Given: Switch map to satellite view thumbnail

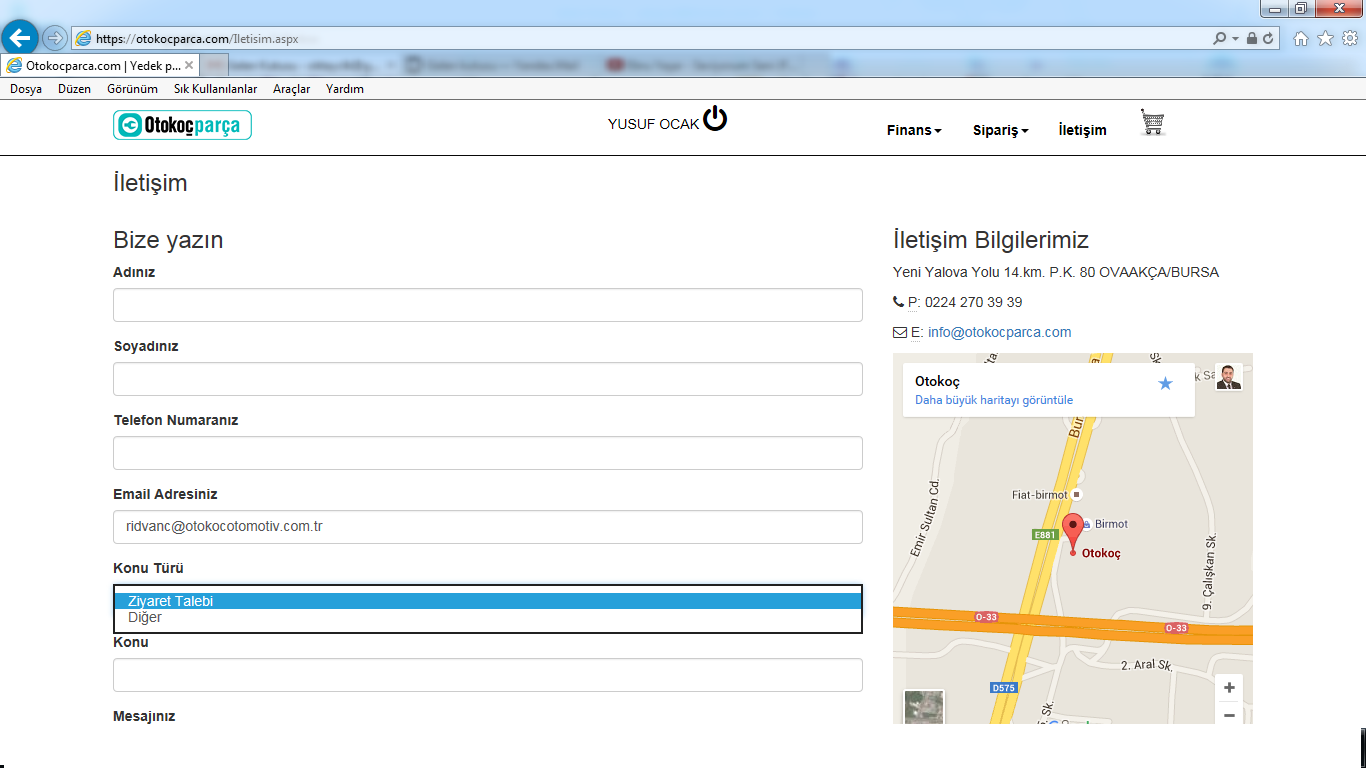Looking at the screenshot, I should 923,707.
